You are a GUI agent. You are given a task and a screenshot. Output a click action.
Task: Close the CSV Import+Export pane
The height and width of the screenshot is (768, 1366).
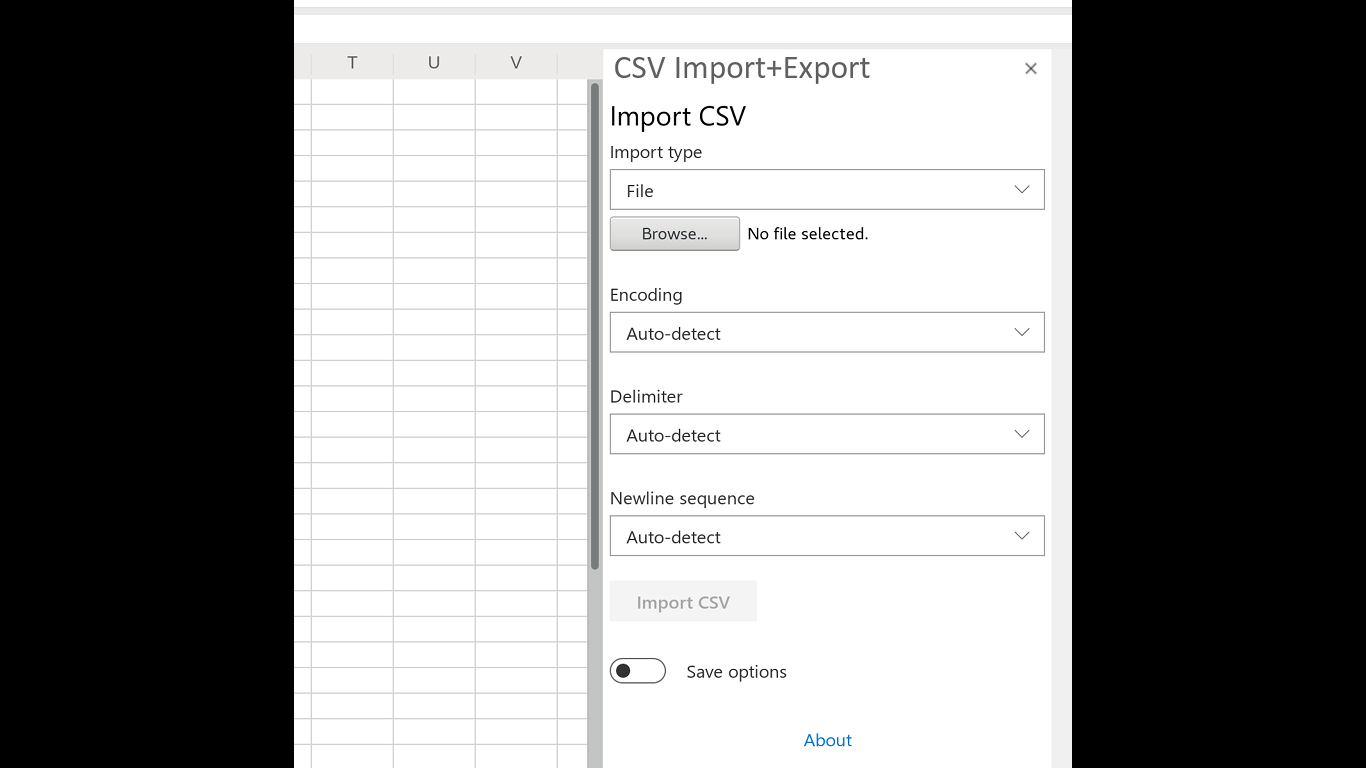pyautogui.click(x=1031, y=69)
